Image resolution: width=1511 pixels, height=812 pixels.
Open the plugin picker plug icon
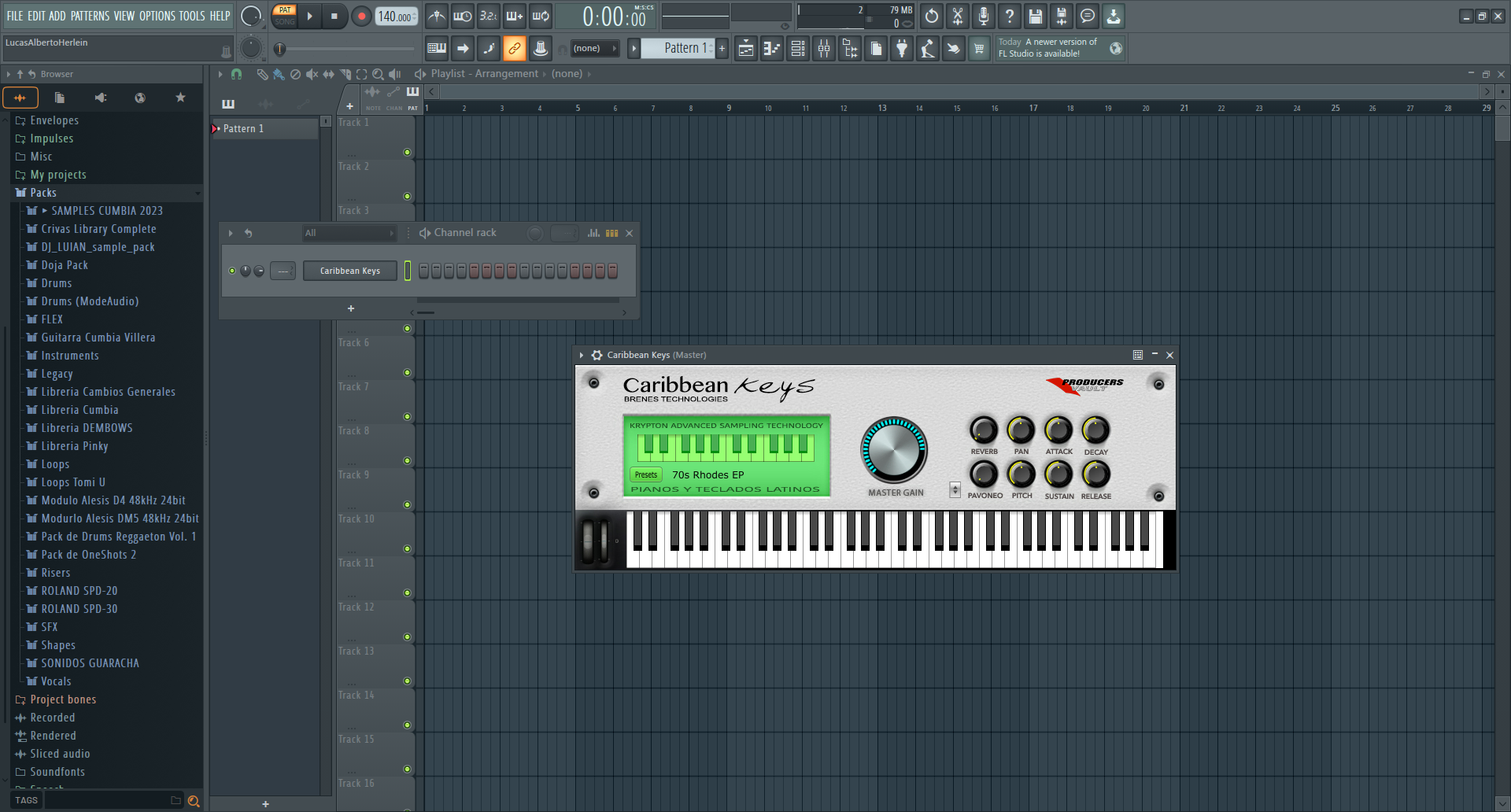point(902,49)
